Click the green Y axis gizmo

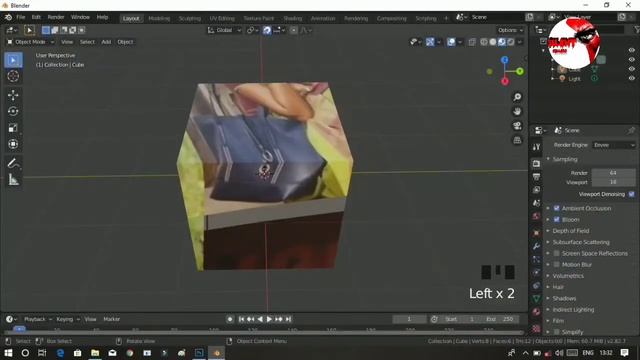coord(520,71)
